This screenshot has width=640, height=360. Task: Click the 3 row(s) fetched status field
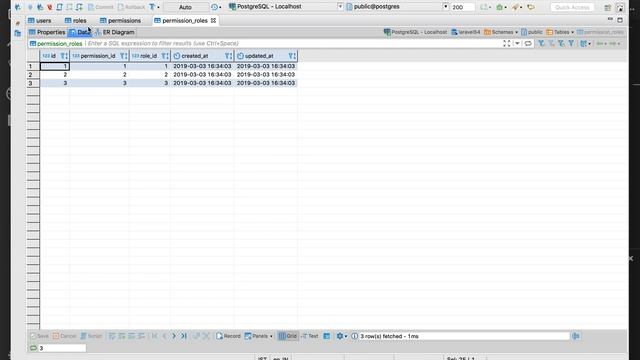463,336
